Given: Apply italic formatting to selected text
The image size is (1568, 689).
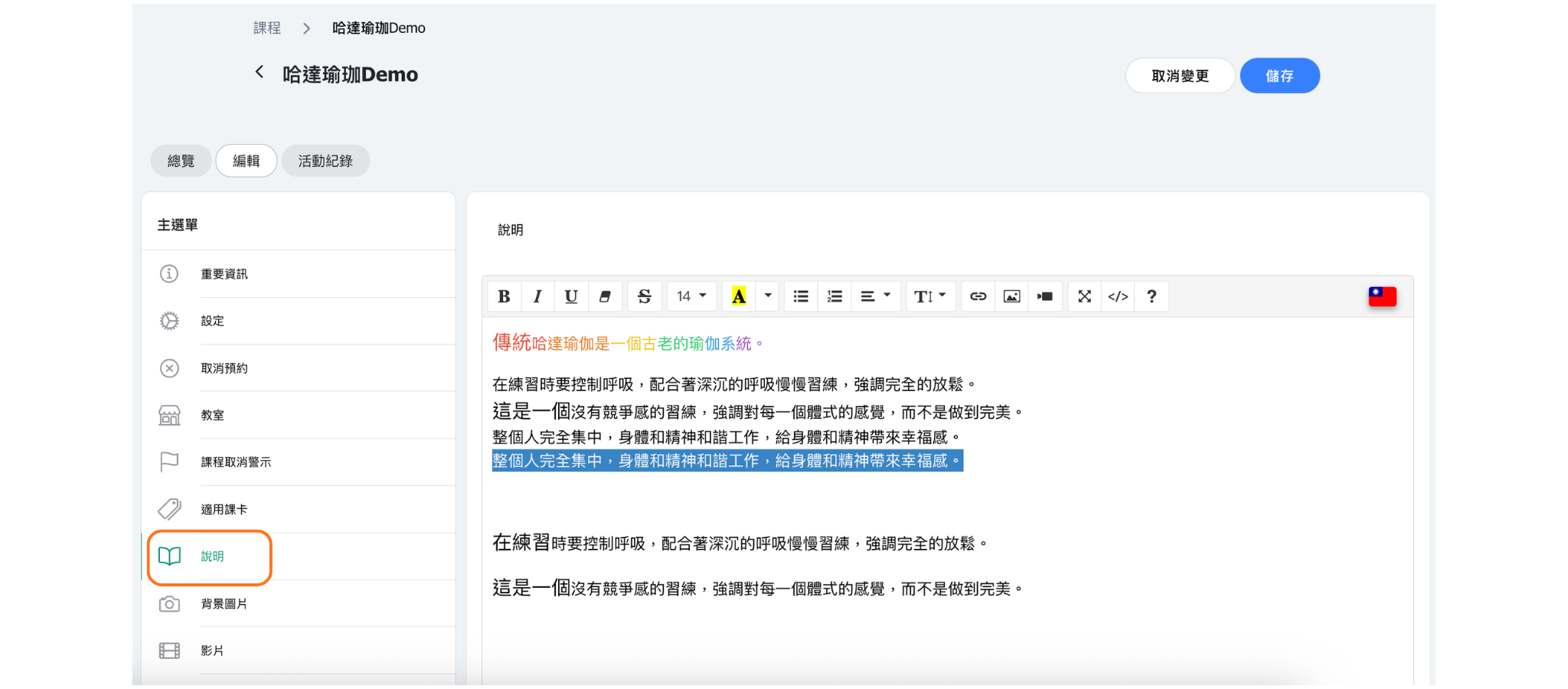Looking at the screenshot, I should [537, 296].
